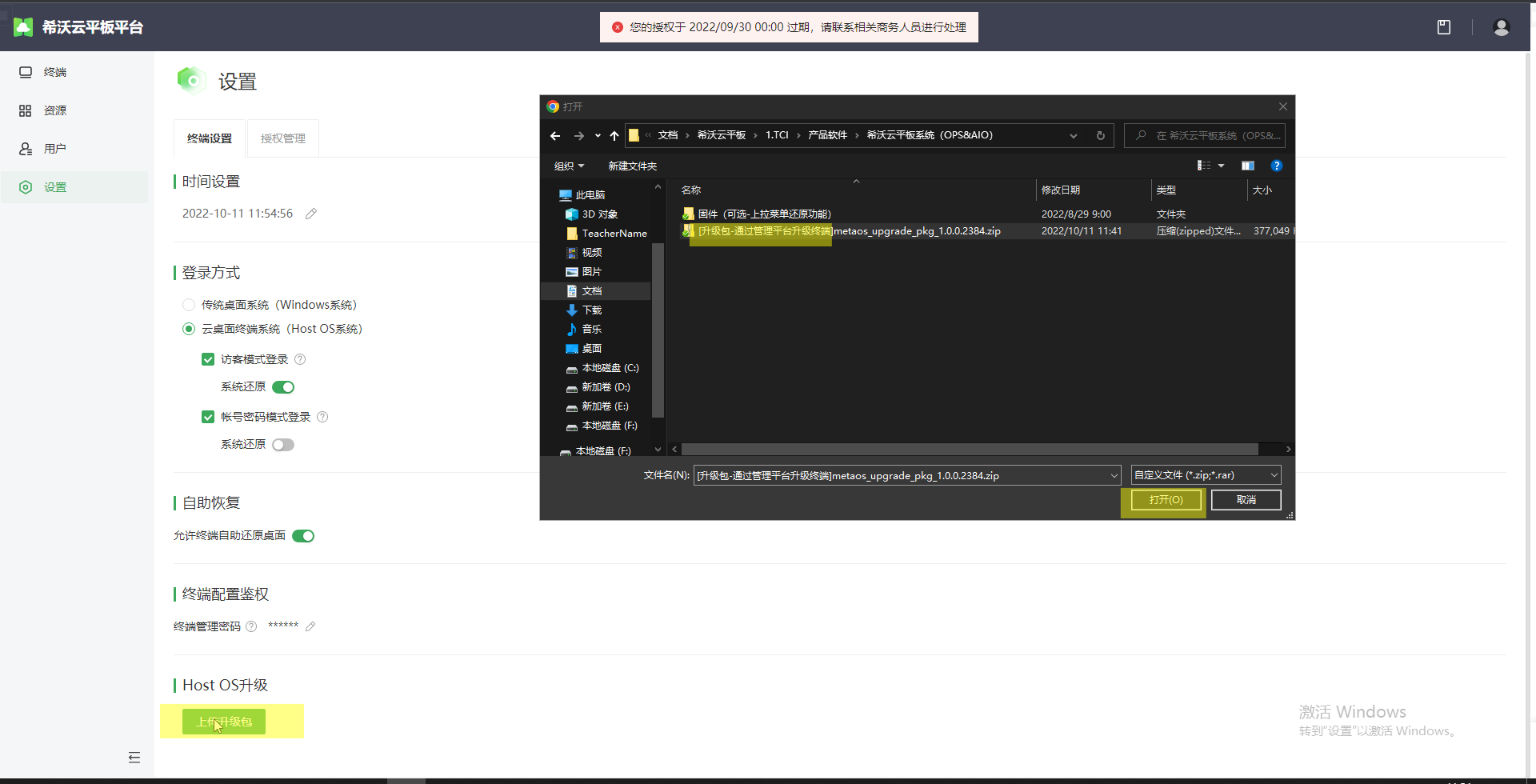The width and height of the screenshot is (1536, 784).
Task: Open the 用户 sidebar section
Action: 74,149
